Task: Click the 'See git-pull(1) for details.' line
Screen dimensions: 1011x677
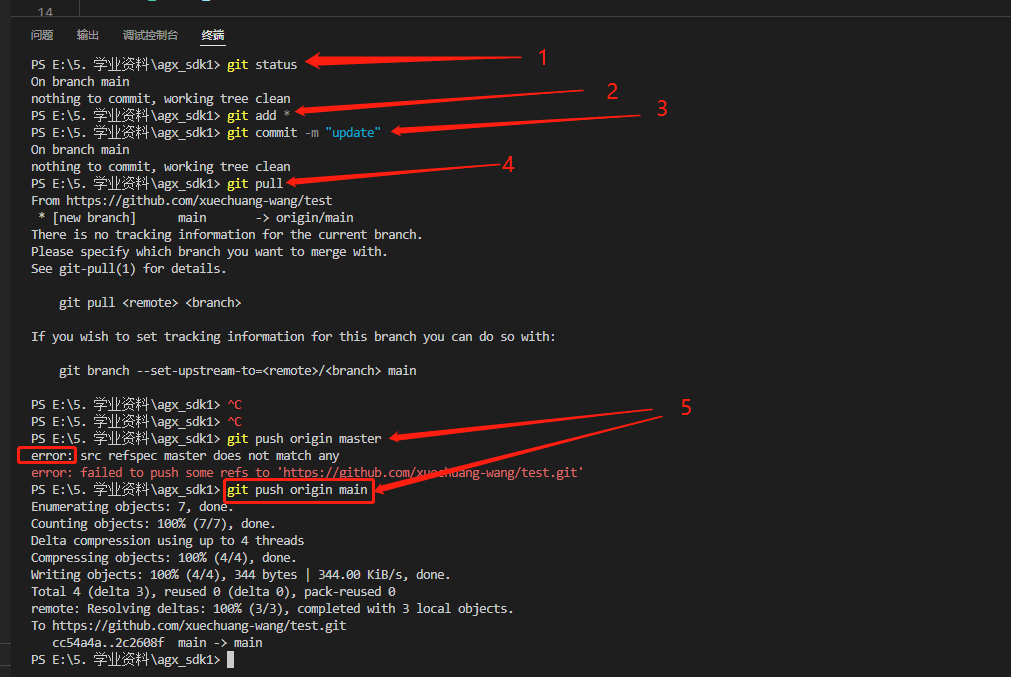Action: (x=128, y=268)
